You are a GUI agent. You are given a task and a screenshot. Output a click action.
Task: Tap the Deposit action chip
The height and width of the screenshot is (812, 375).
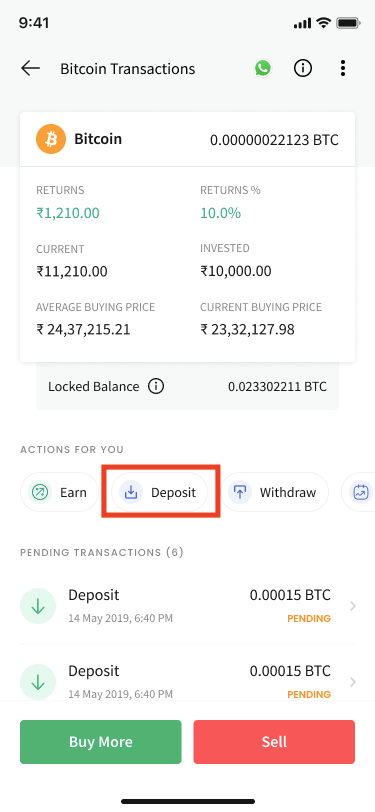click(x=160, y=492)
